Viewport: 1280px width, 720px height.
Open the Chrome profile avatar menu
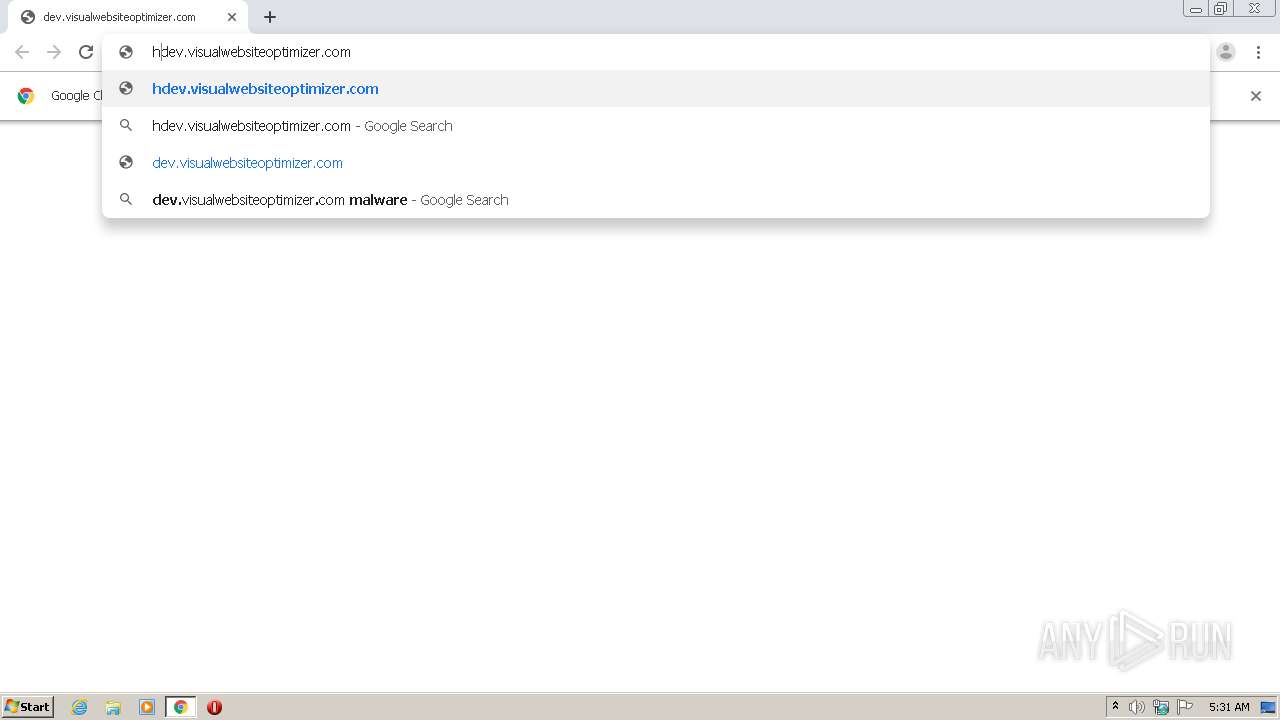(x=1226, y=52)
